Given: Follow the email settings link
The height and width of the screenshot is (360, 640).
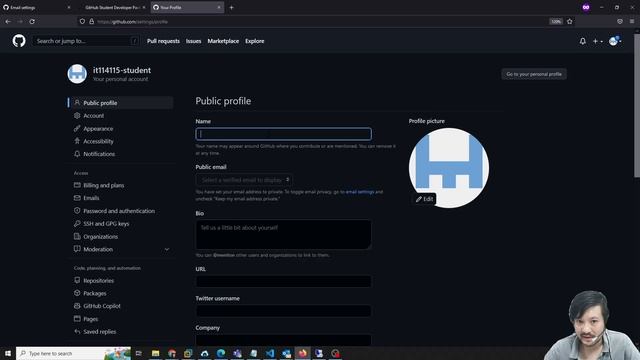Looking at the screenshot, I should point(360,192).
